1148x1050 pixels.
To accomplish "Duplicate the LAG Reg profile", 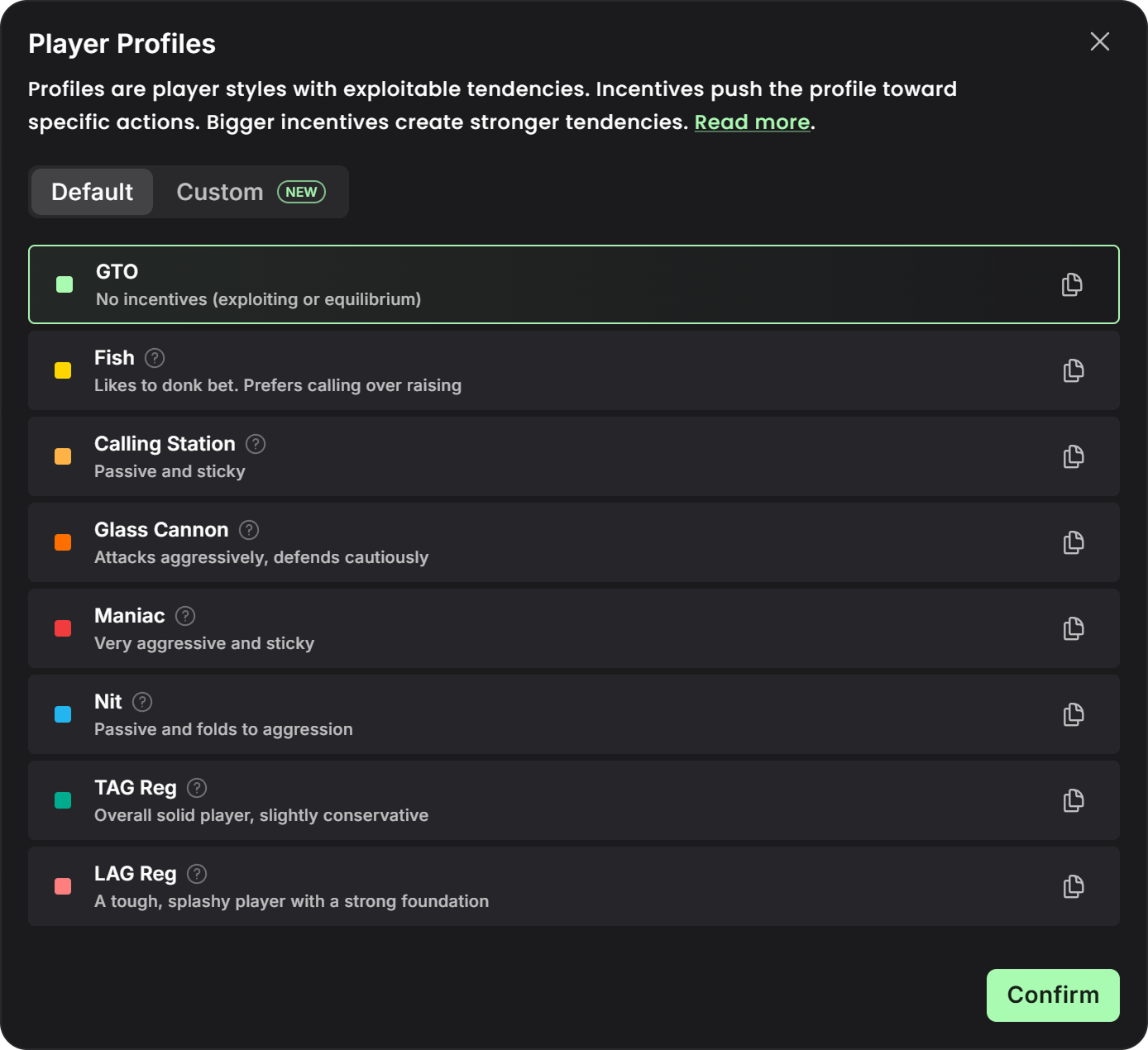I will click(x=1073, y=886).
